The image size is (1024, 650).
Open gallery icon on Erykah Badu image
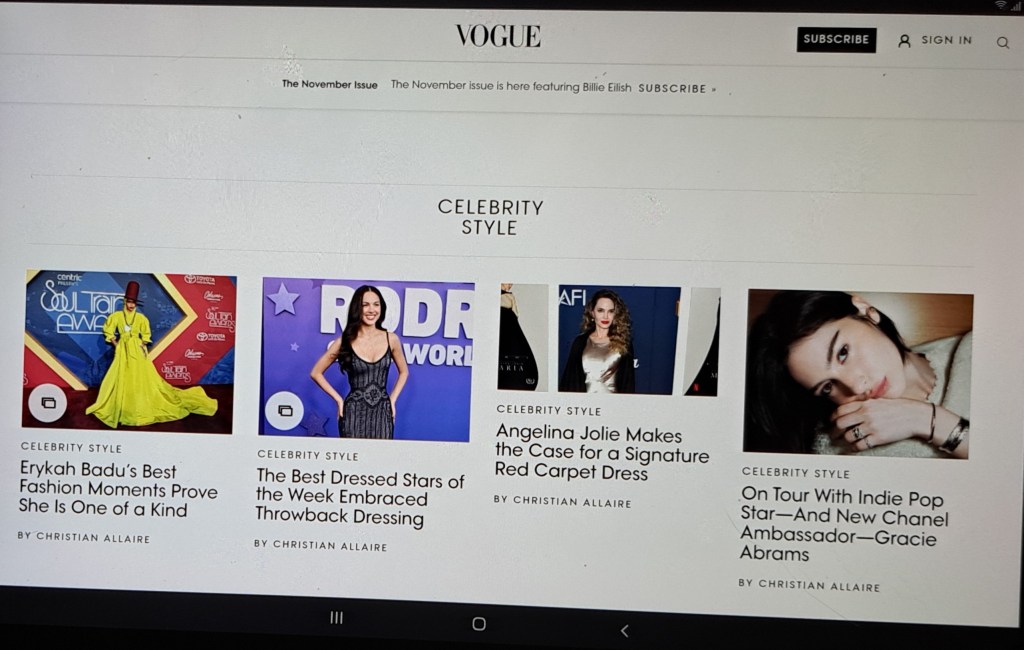coord(48,402)
